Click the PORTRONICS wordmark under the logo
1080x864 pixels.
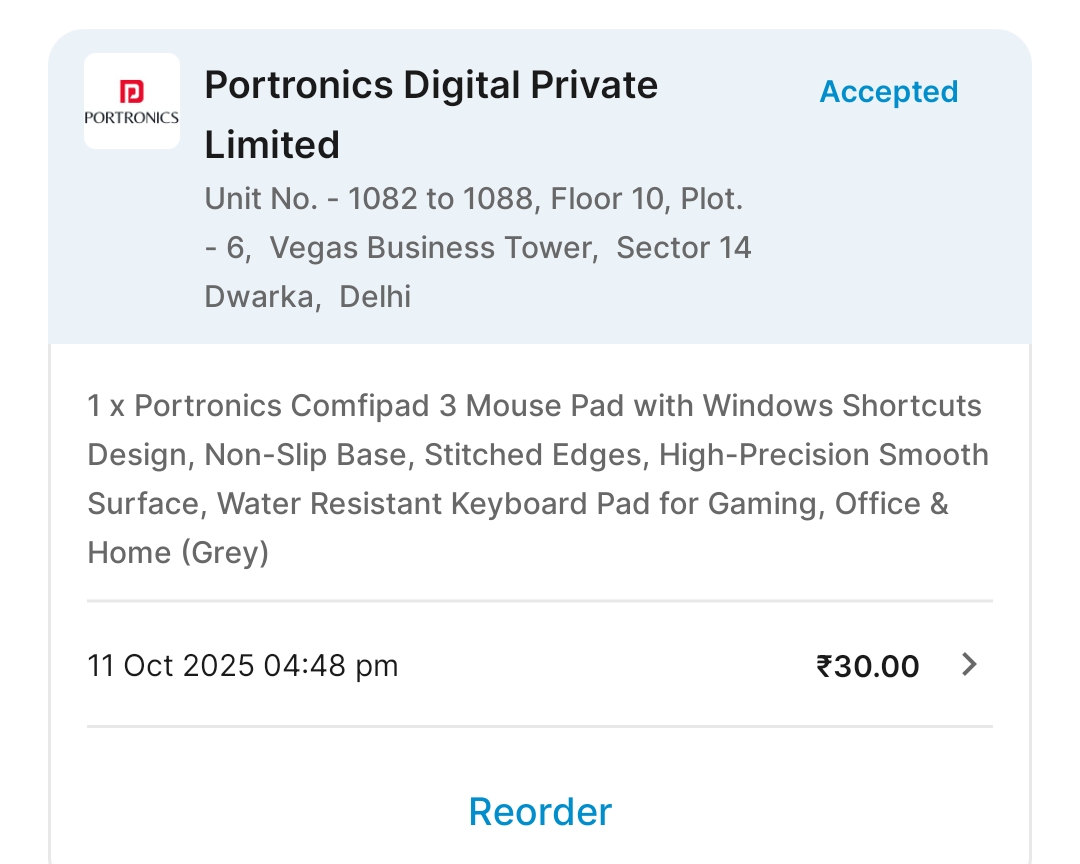(132, 117)
